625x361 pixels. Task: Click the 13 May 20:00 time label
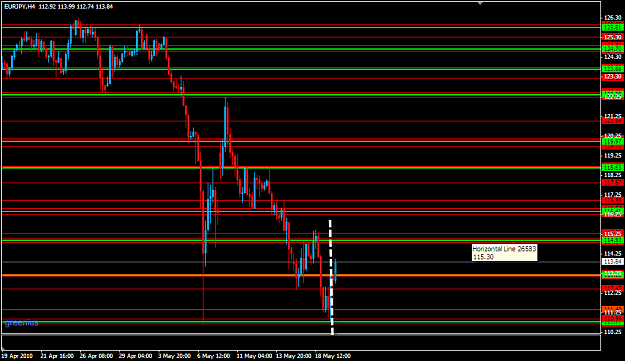293,356
